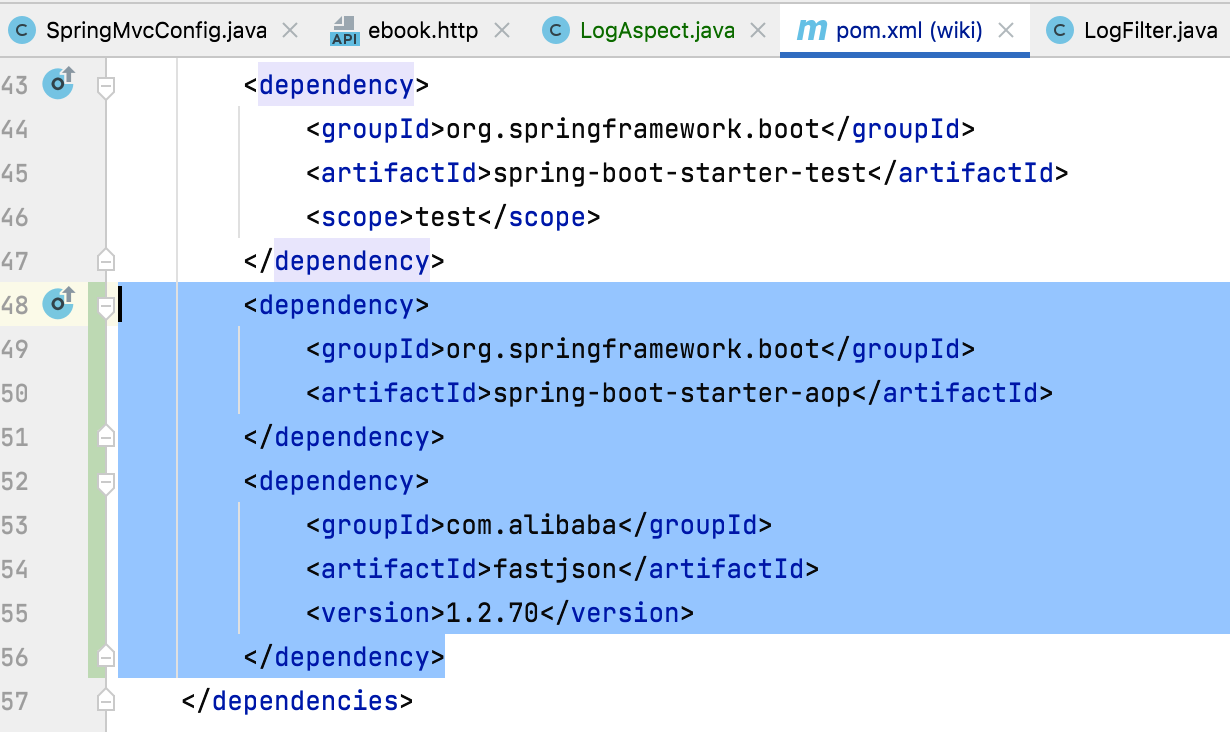Collapse the dependency block at line 48
This screenshot has height=732, width=1230.
106,307
